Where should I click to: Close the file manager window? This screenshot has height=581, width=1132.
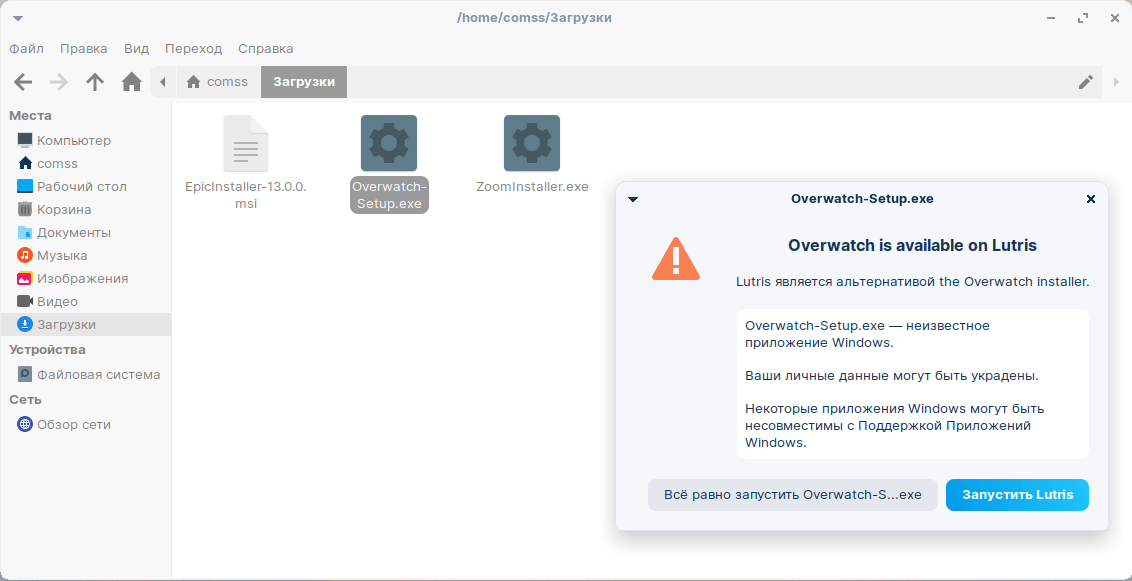pos(1115,18)
